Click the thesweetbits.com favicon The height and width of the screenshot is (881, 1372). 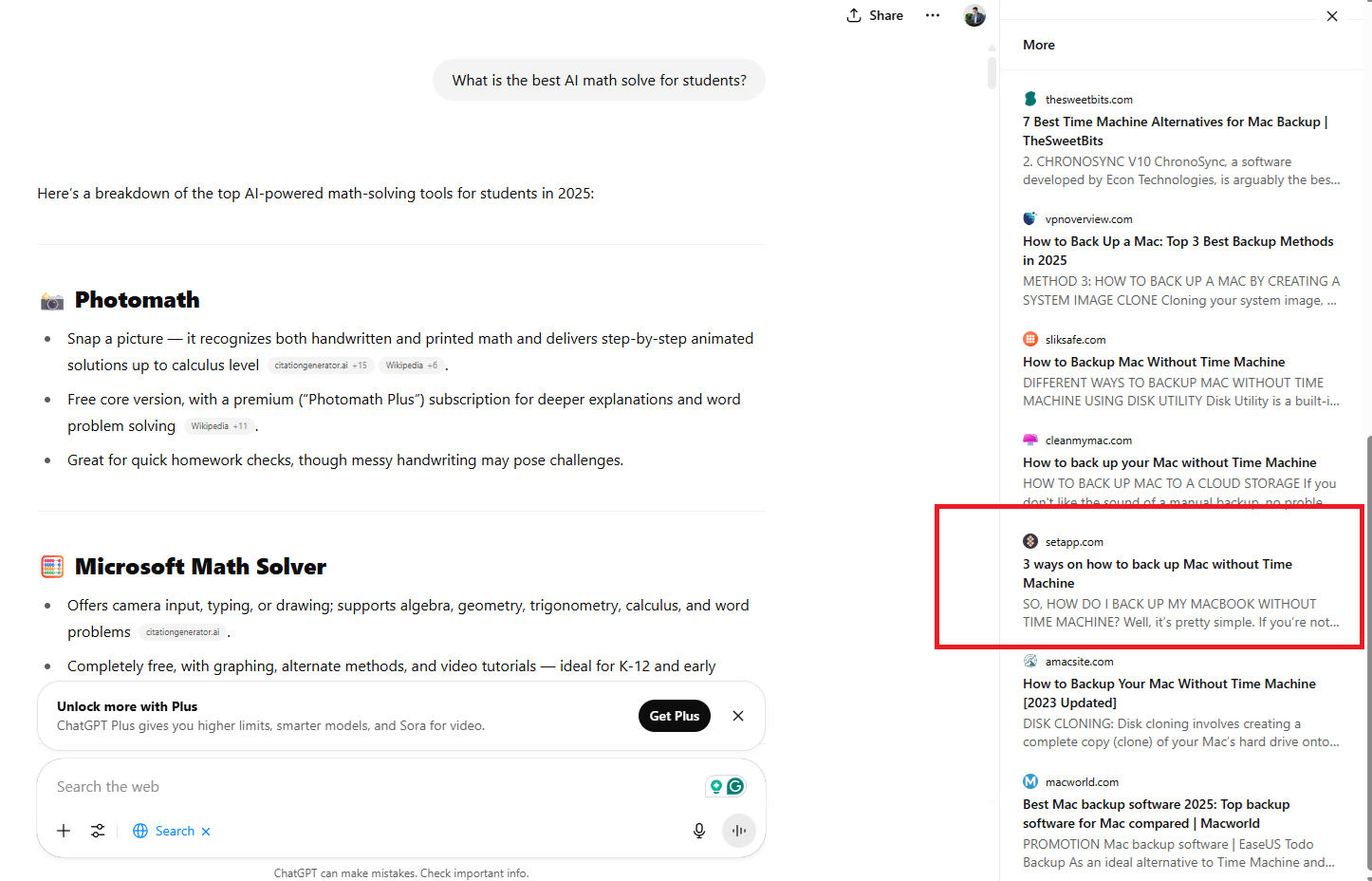(1030, 99)
